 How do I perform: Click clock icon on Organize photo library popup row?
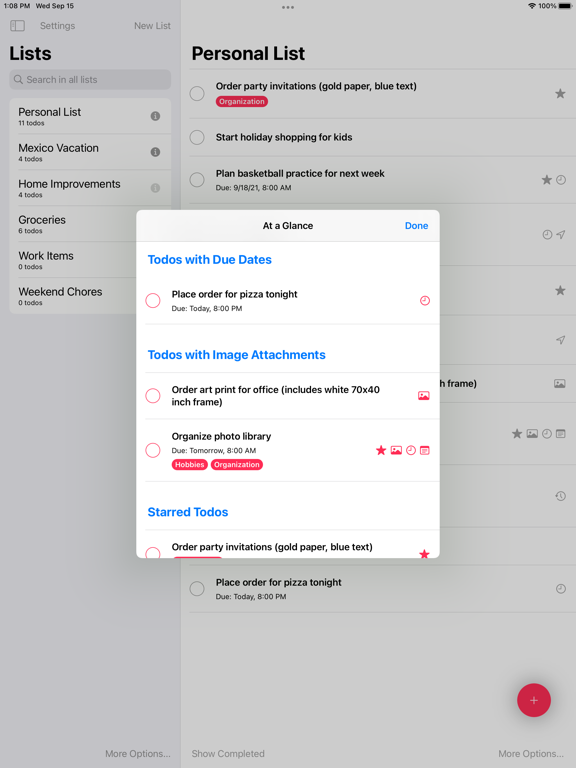[411, 450]
